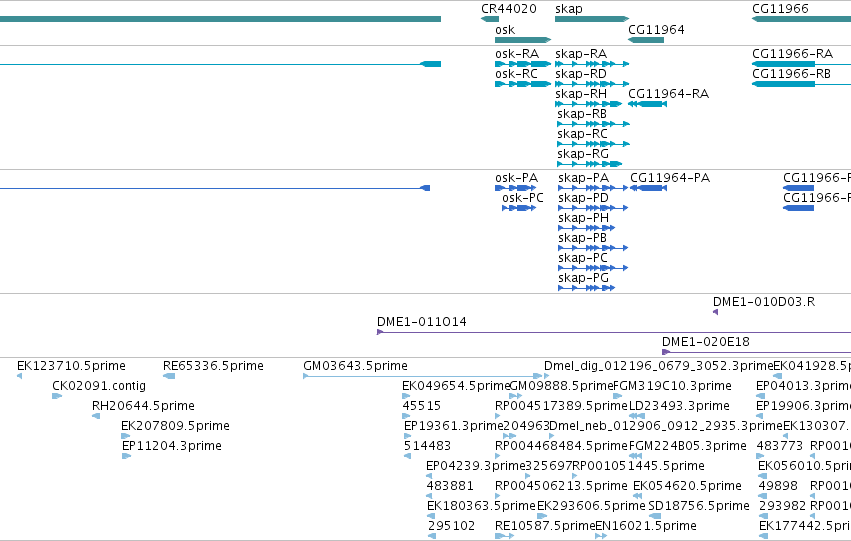
Task: Select the osk gene bar
Action: pos(523,40)
